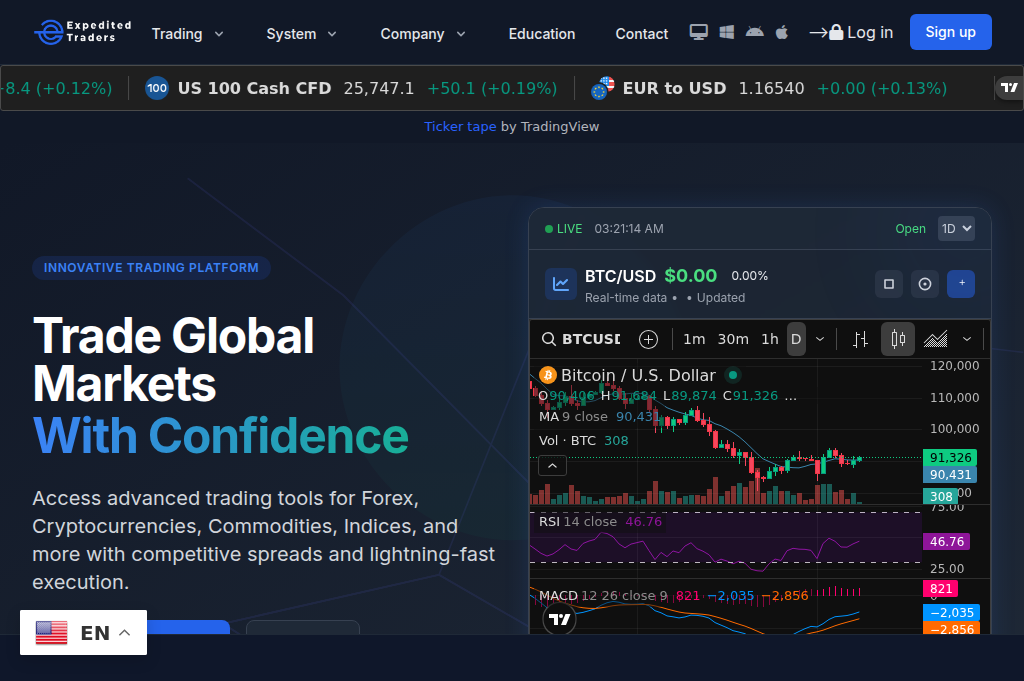Click the square fullscreen icon near the plus button
Screen dimensions: 1024x681
point(888,284)
